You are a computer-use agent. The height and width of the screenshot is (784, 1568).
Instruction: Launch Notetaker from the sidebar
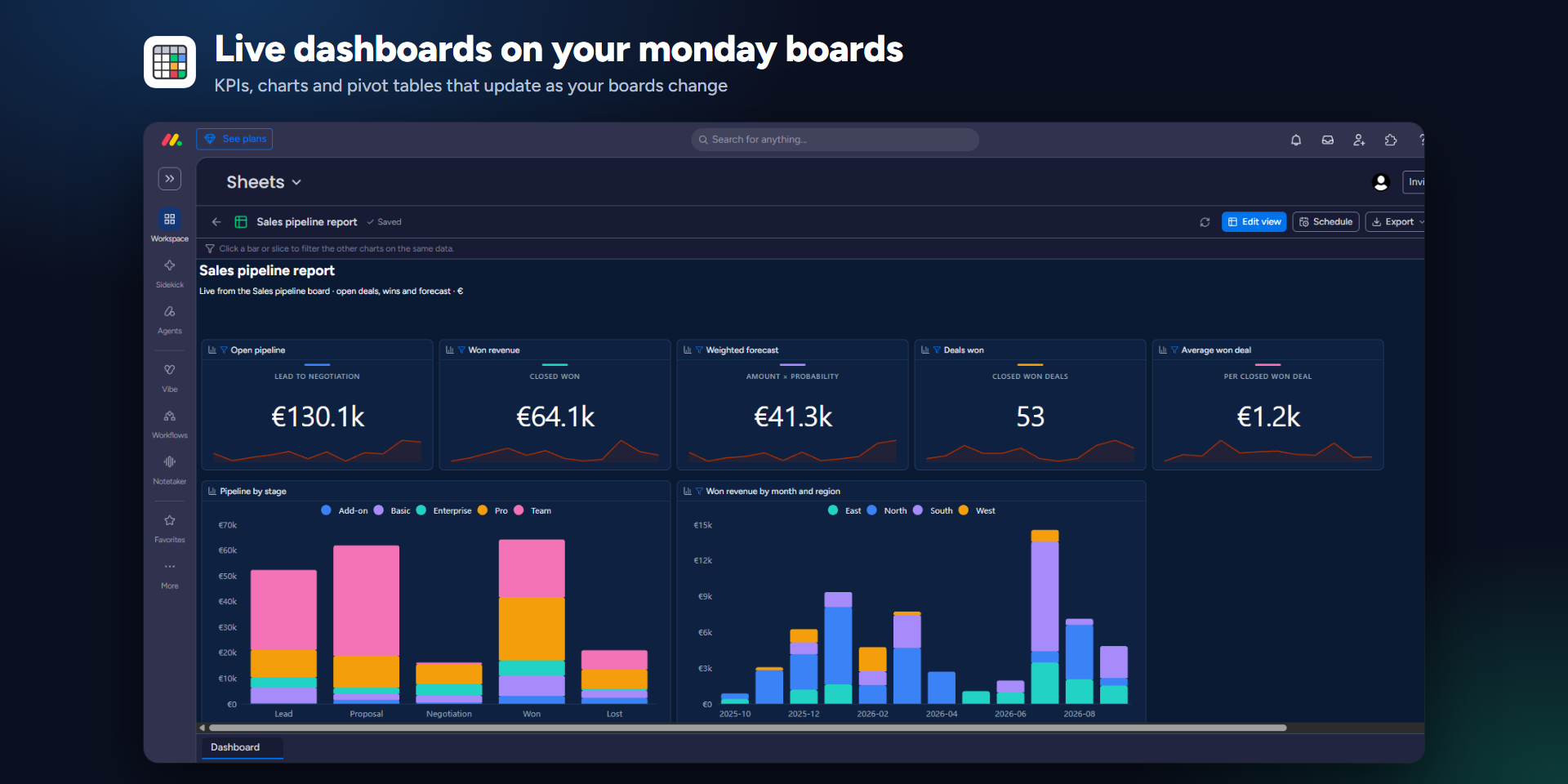pyautogui.click(x=170, y=470)
